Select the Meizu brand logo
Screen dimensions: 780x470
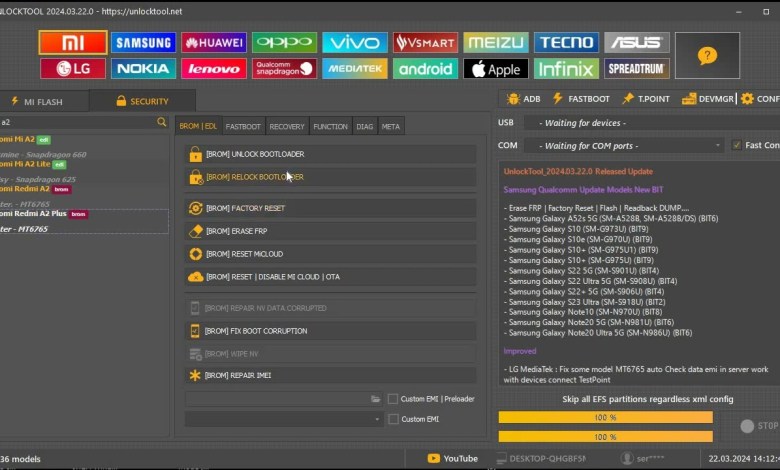[496, 42]
